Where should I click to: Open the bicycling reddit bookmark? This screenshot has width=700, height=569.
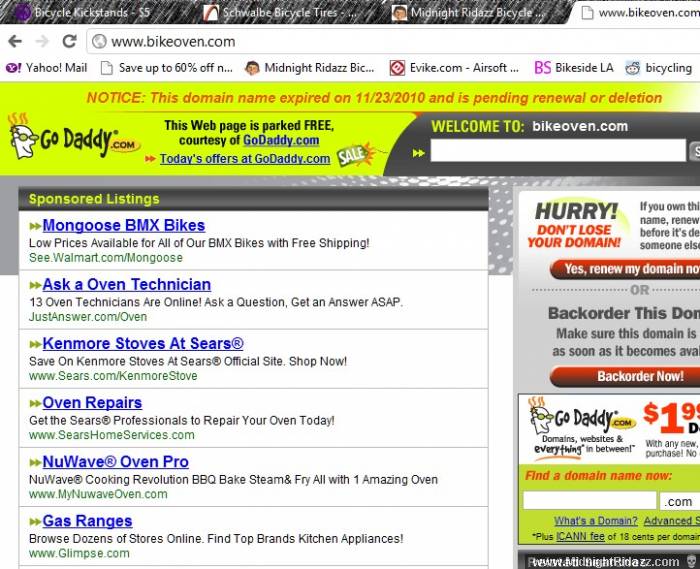pyautogui.click(x=659, y=68)
